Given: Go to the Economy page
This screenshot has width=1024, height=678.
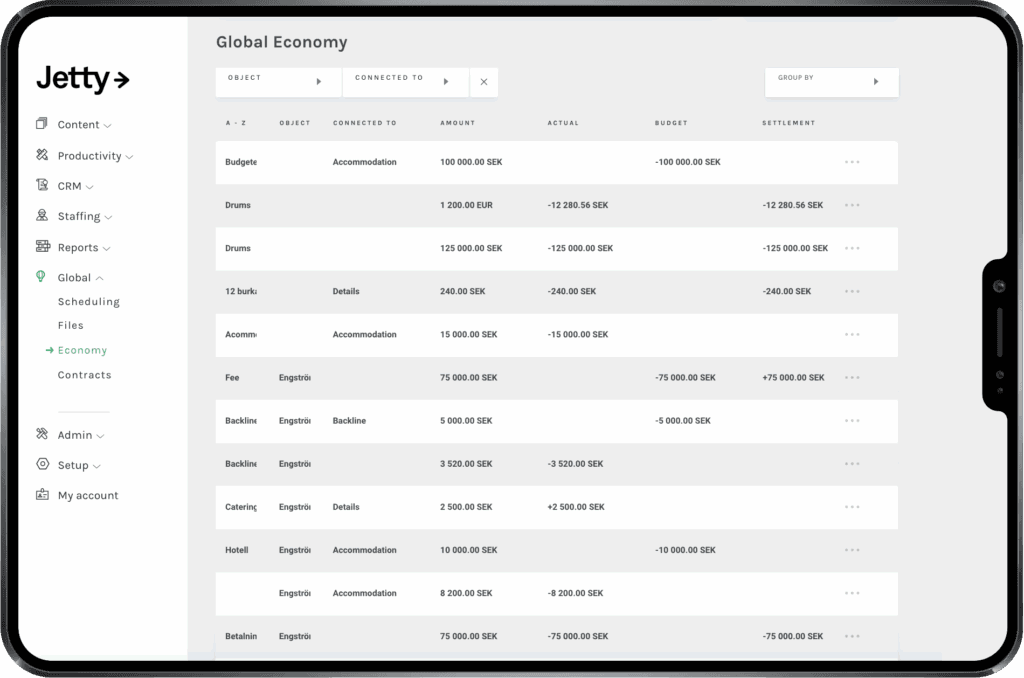Looking at the screenshot, I should (84, 349).
